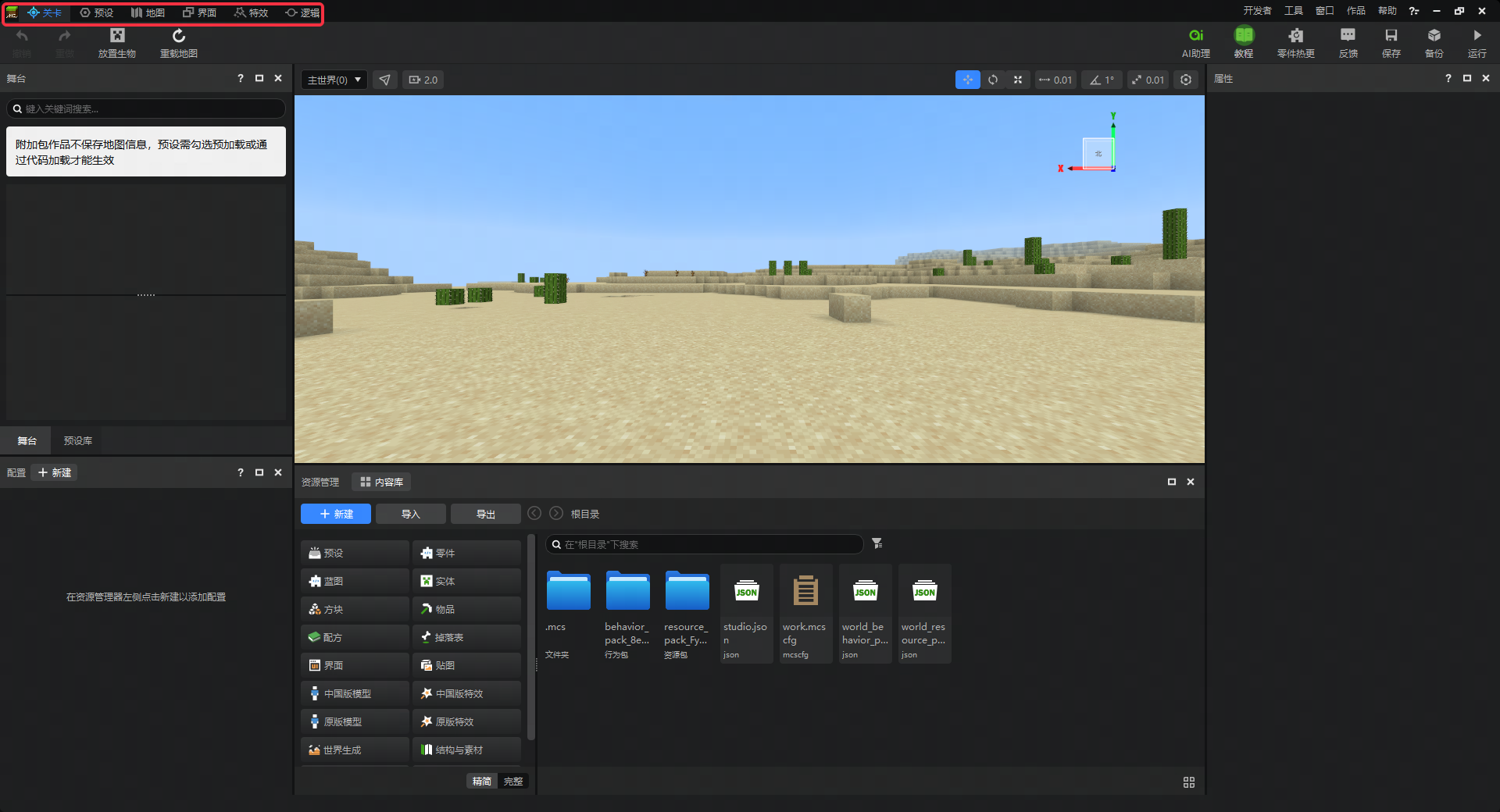Select the 预设 resource category
The height and width of the screenshot is (812, 1500).
tap(355, 553)
